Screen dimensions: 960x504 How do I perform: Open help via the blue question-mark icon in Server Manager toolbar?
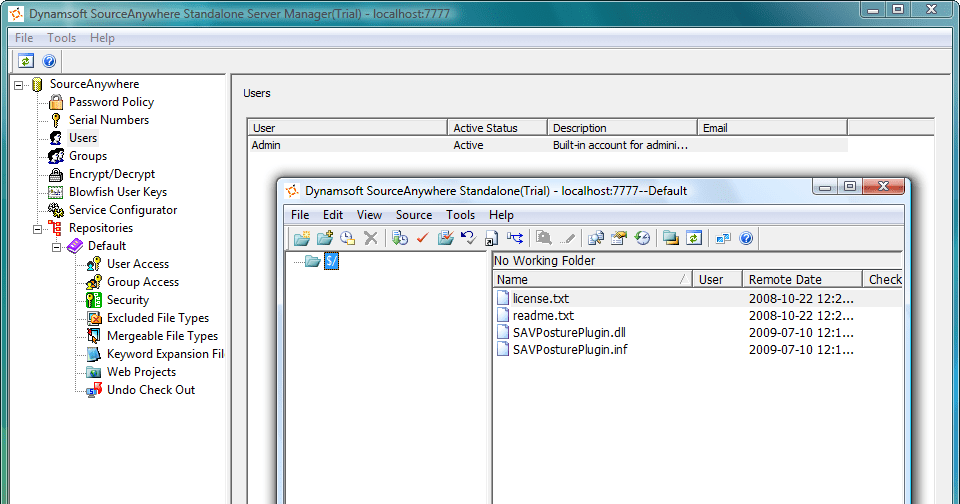(x=49, y=61)
